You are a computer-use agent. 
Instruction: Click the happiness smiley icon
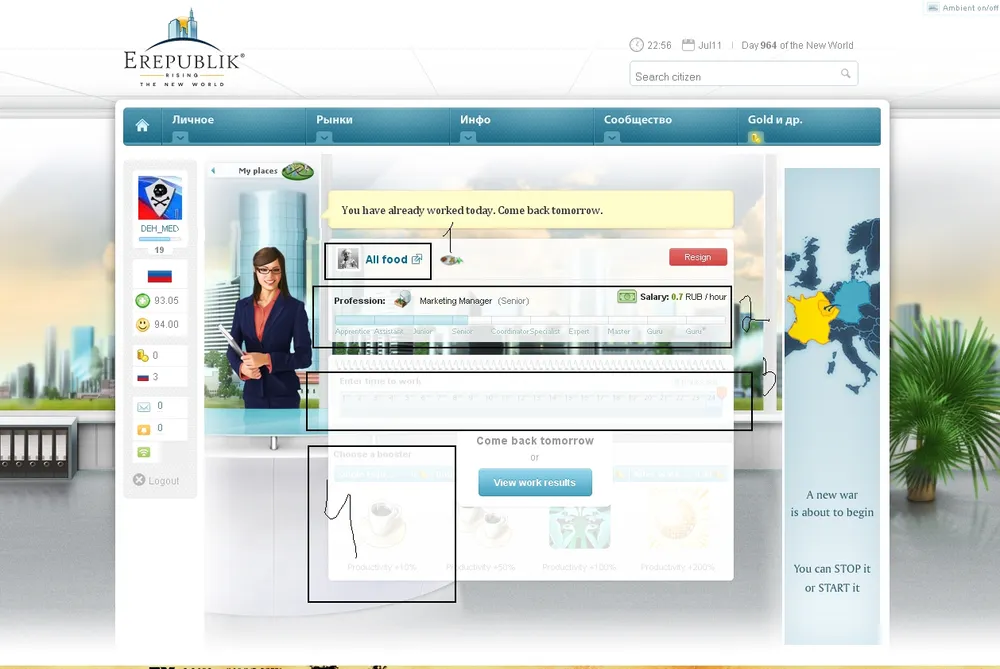coord(143,325)
